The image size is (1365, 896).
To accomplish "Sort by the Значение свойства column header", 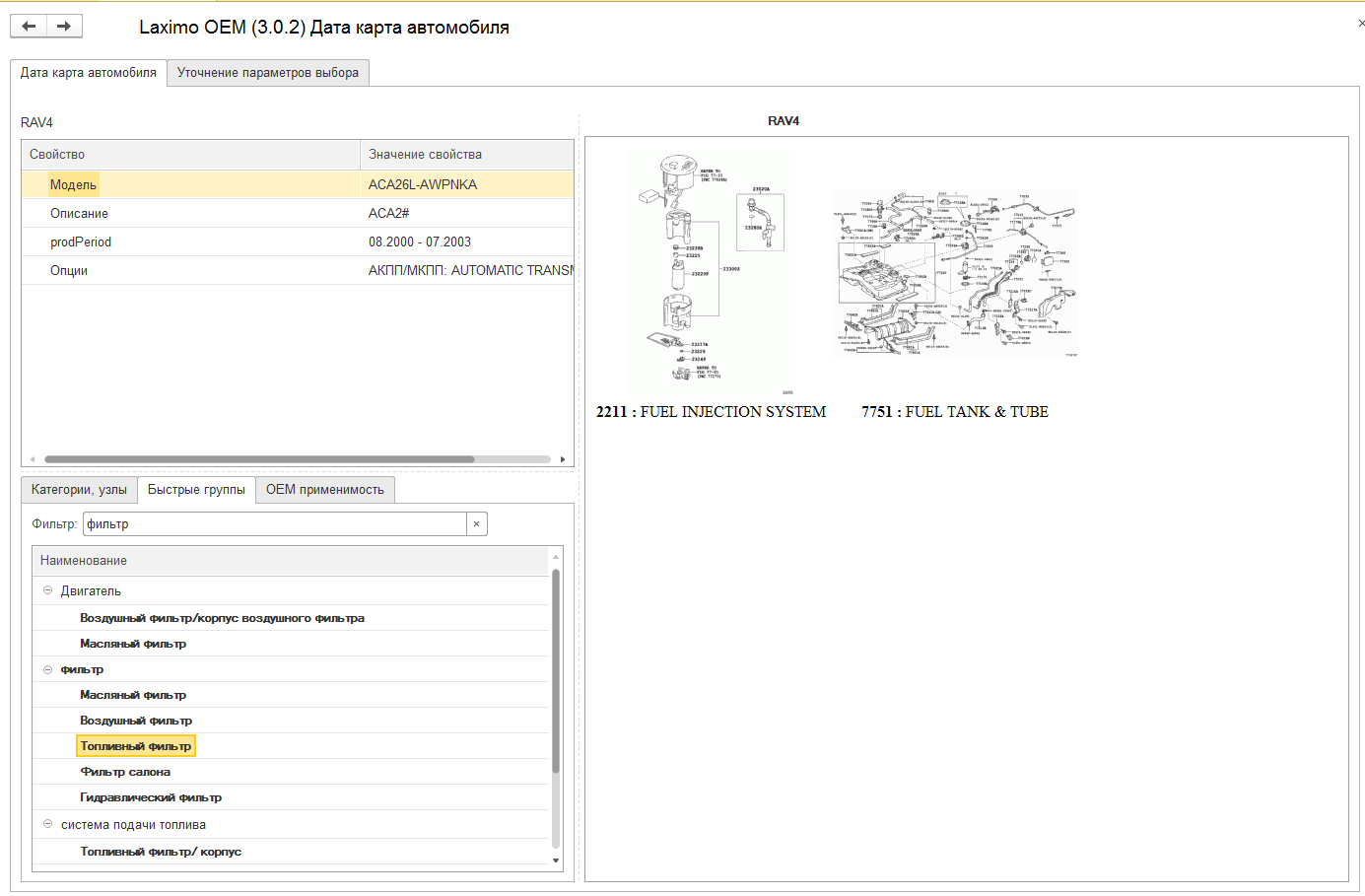I will pyautogui.click(x=467, y=155).
